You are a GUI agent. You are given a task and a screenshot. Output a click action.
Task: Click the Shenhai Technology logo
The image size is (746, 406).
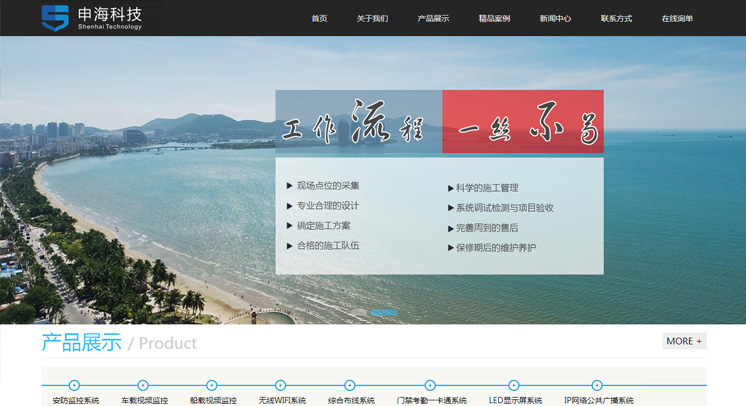[91, 18]
